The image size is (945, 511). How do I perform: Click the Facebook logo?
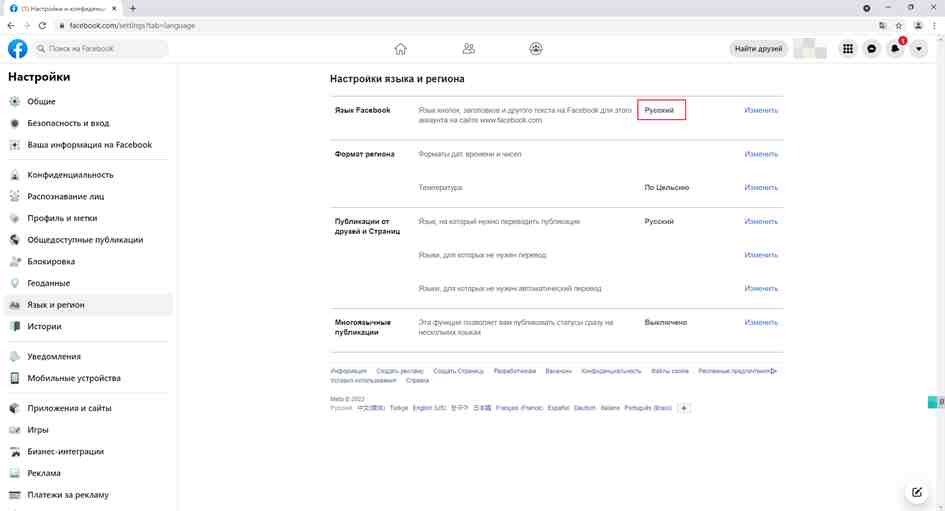tap(17, 48)
